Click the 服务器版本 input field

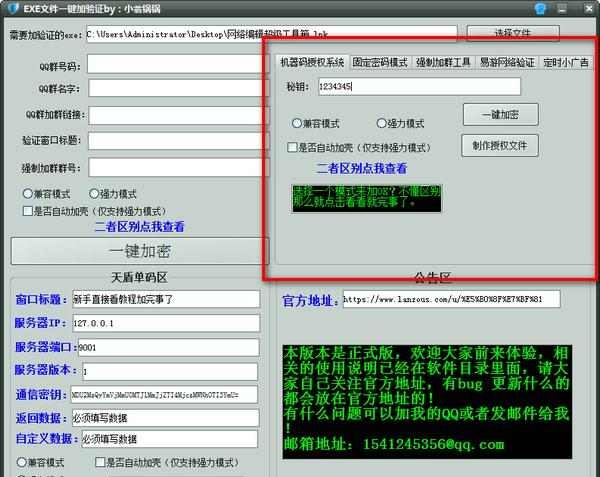(170, 371)
